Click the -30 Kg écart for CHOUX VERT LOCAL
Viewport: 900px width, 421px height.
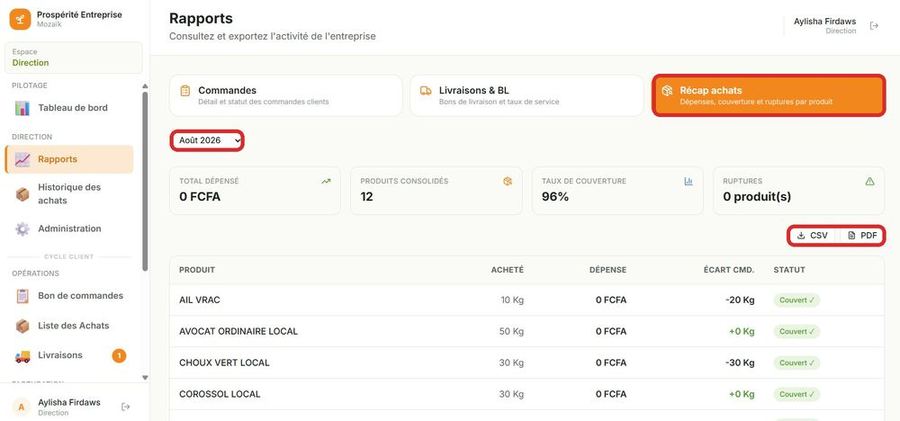tap(740, 363)
